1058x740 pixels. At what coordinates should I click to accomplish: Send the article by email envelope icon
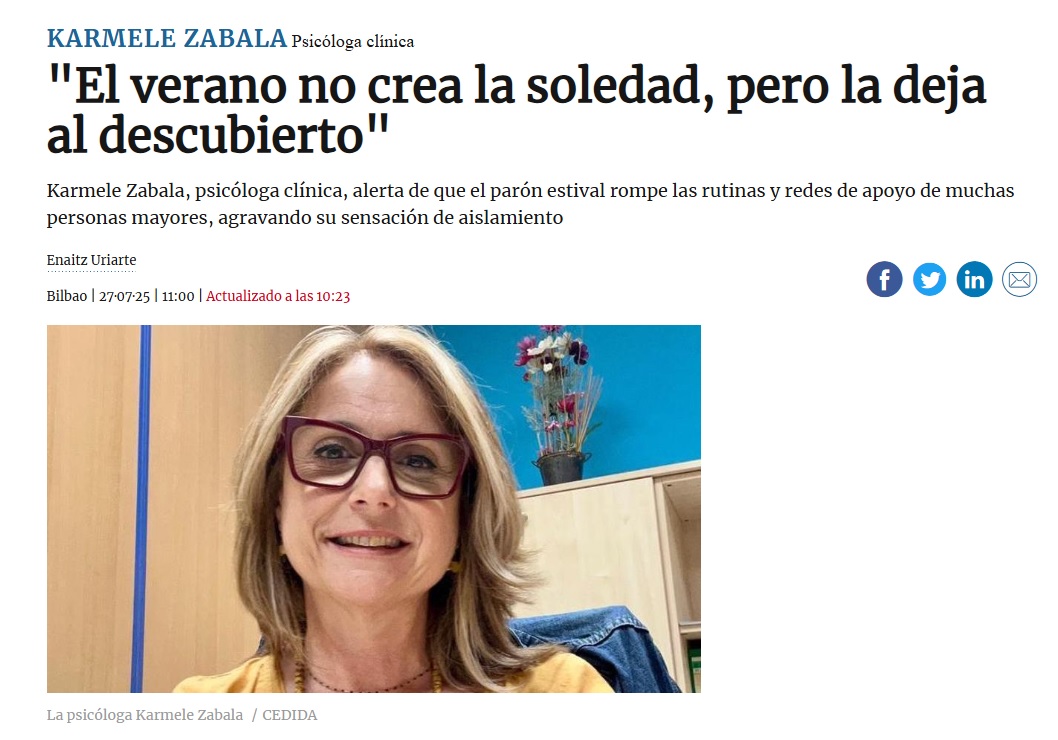click(1019, 279)
